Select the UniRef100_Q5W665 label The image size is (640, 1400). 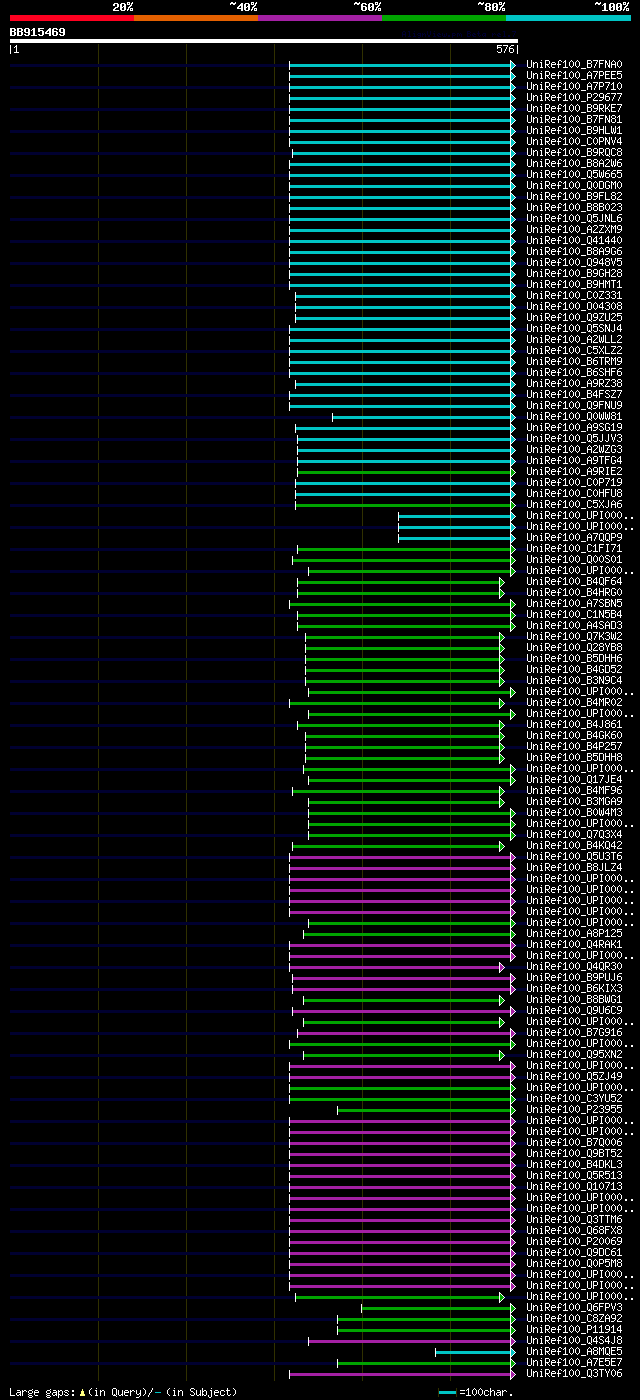tap(574, 175)
